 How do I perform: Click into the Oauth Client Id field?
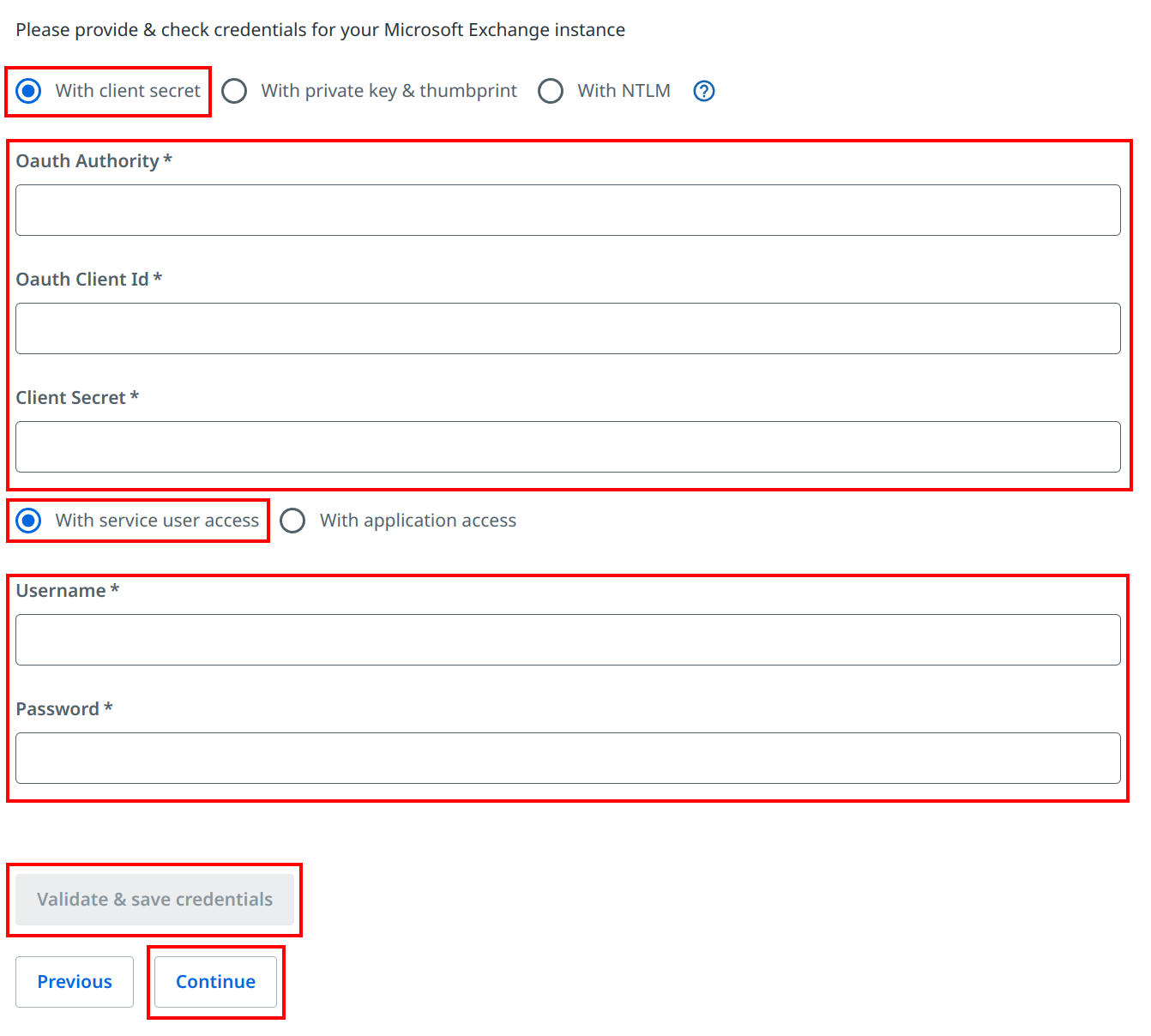[x=568, y=328]
